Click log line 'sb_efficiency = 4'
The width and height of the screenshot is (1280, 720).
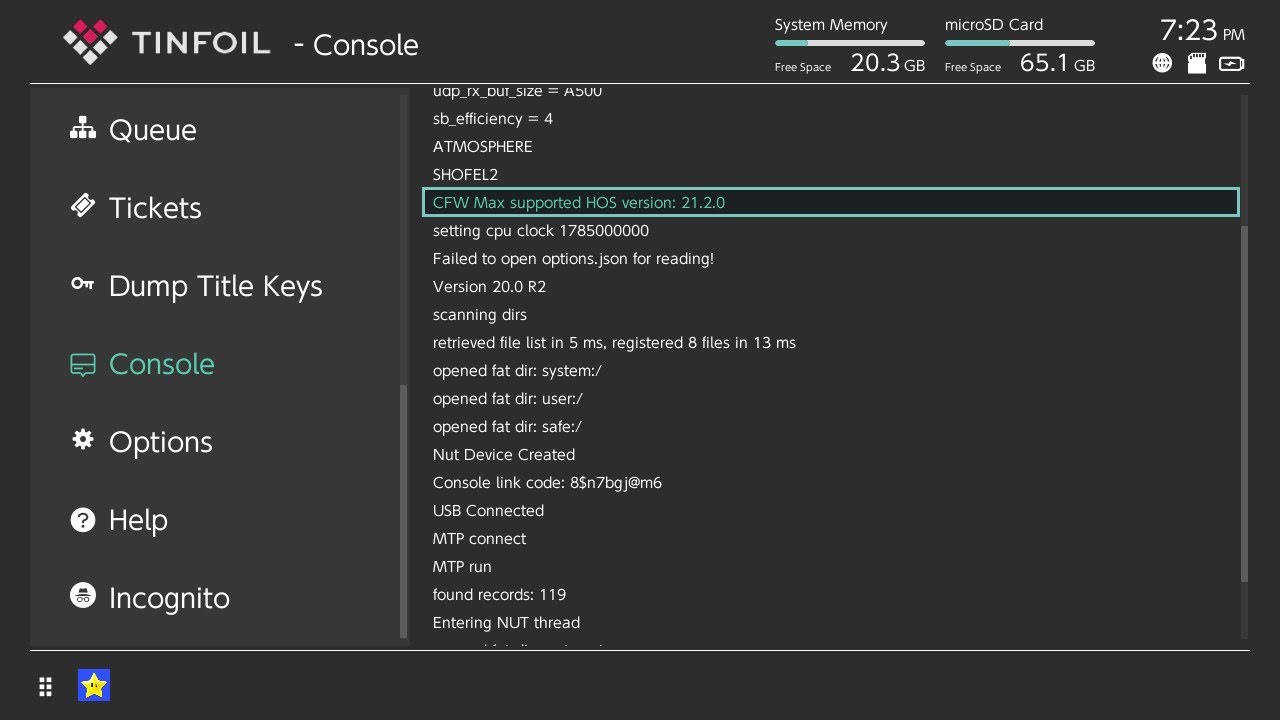point(493,118)
